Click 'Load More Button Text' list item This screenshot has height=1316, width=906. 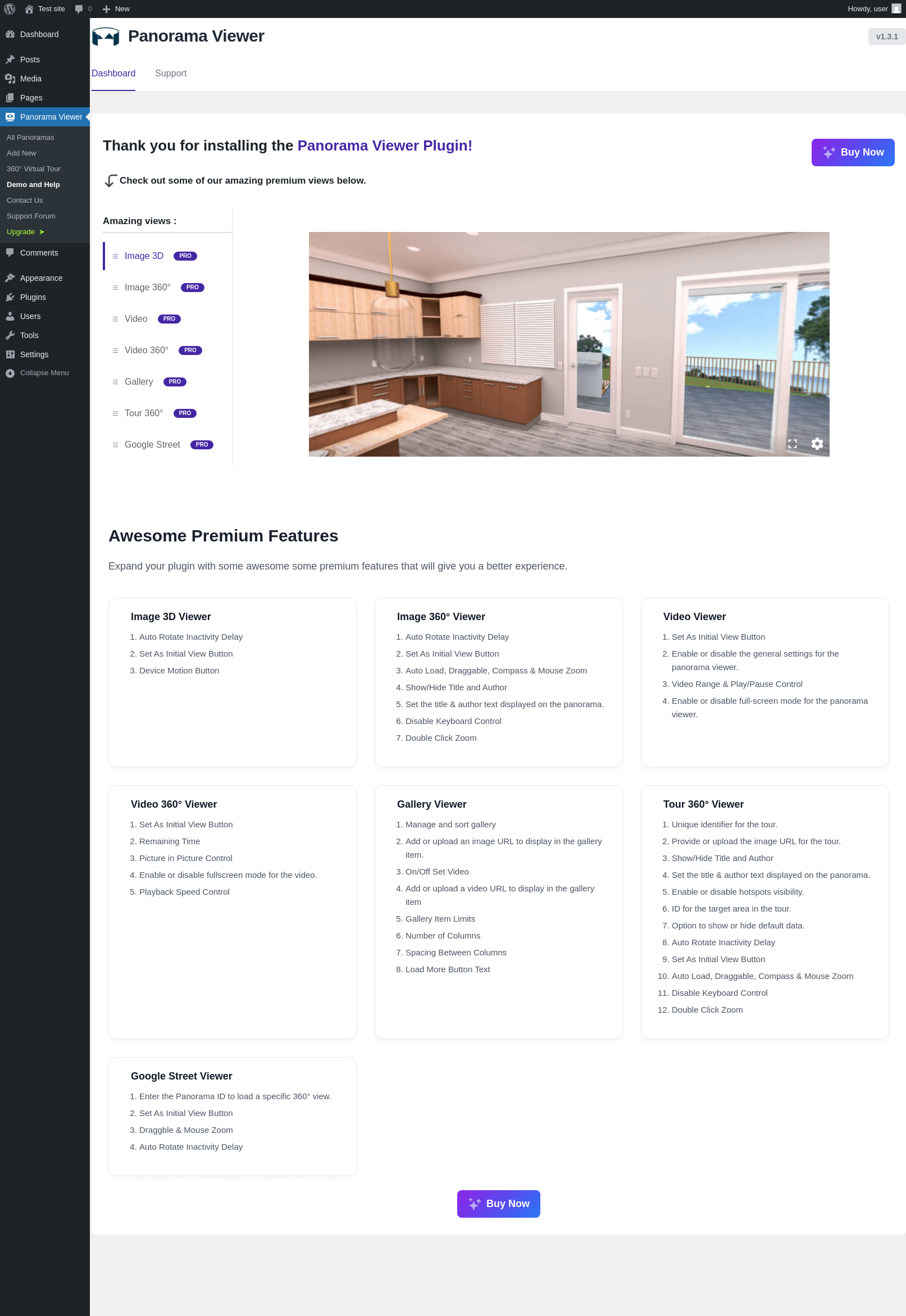(447, 969)
